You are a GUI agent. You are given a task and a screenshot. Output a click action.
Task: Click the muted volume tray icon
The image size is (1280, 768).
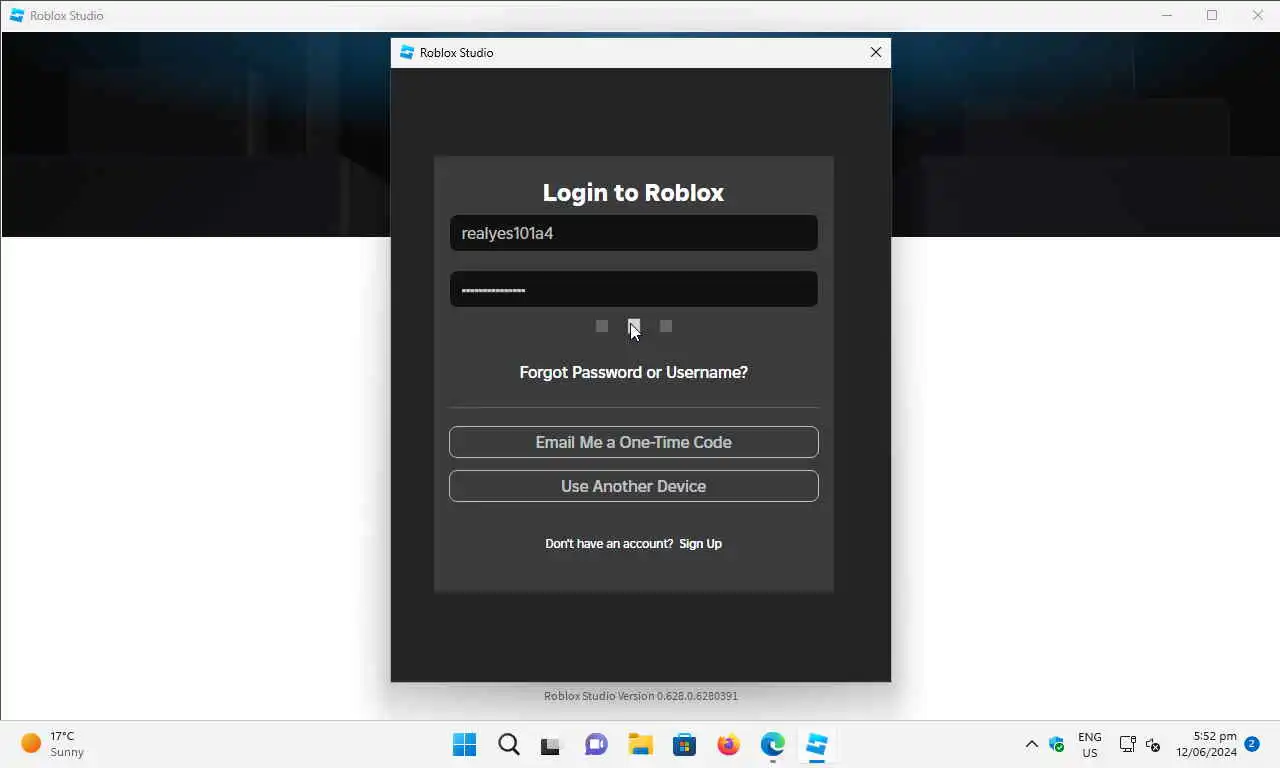point(1153,745)
